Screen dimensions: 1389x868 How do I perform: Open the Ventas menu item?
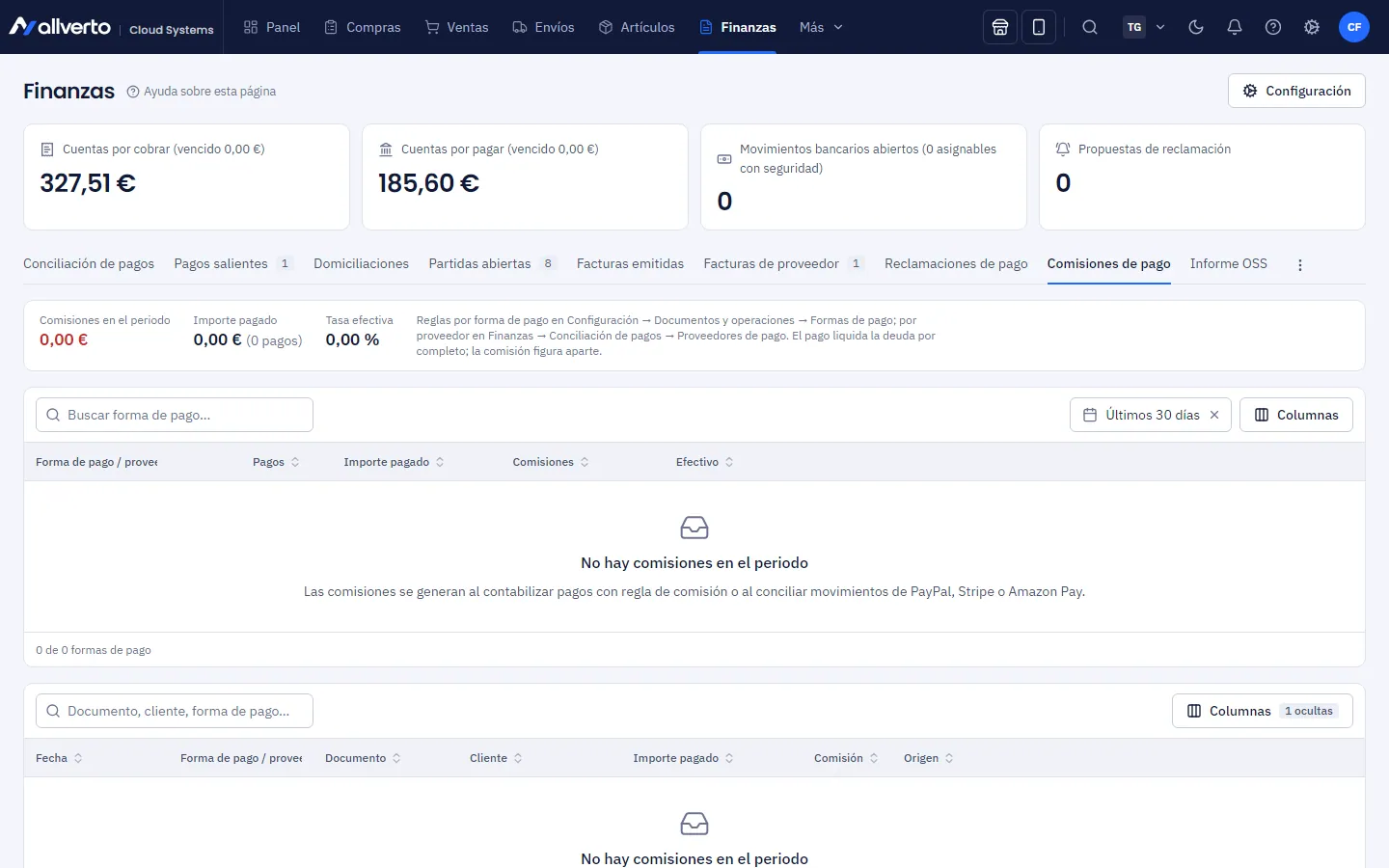(x=457, y=27)
